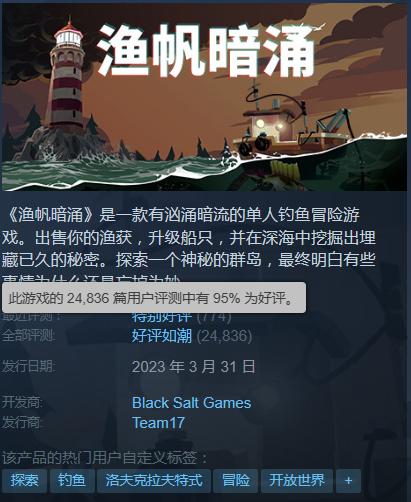The image size is (411, 502).
Task: Click the 95% 为好评 review tooltip
Action: point(154,298)
